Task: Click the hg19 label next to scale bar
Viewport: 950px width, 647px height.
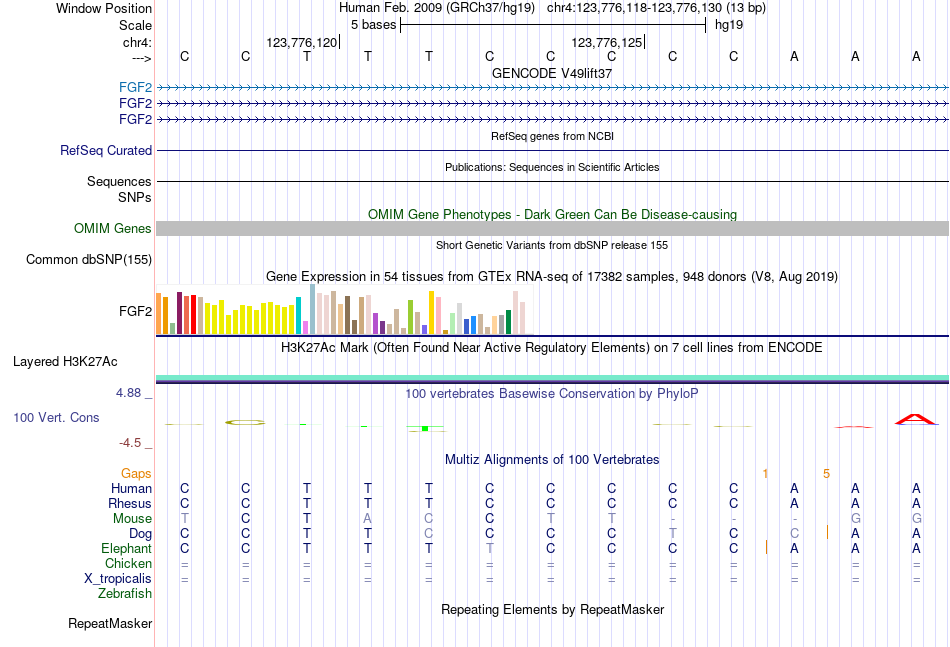Action: pos(729,25)
